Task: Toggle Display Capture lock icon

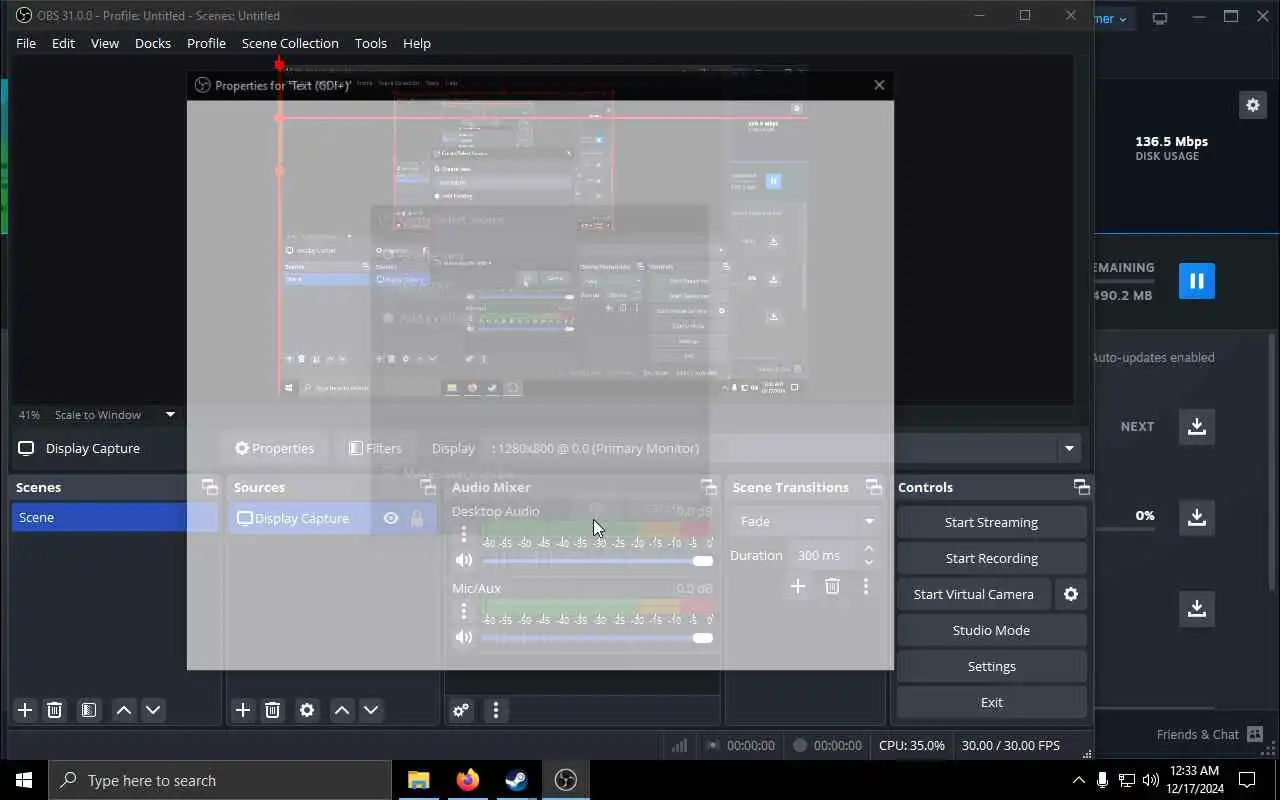Action: (x=417, y=518)
